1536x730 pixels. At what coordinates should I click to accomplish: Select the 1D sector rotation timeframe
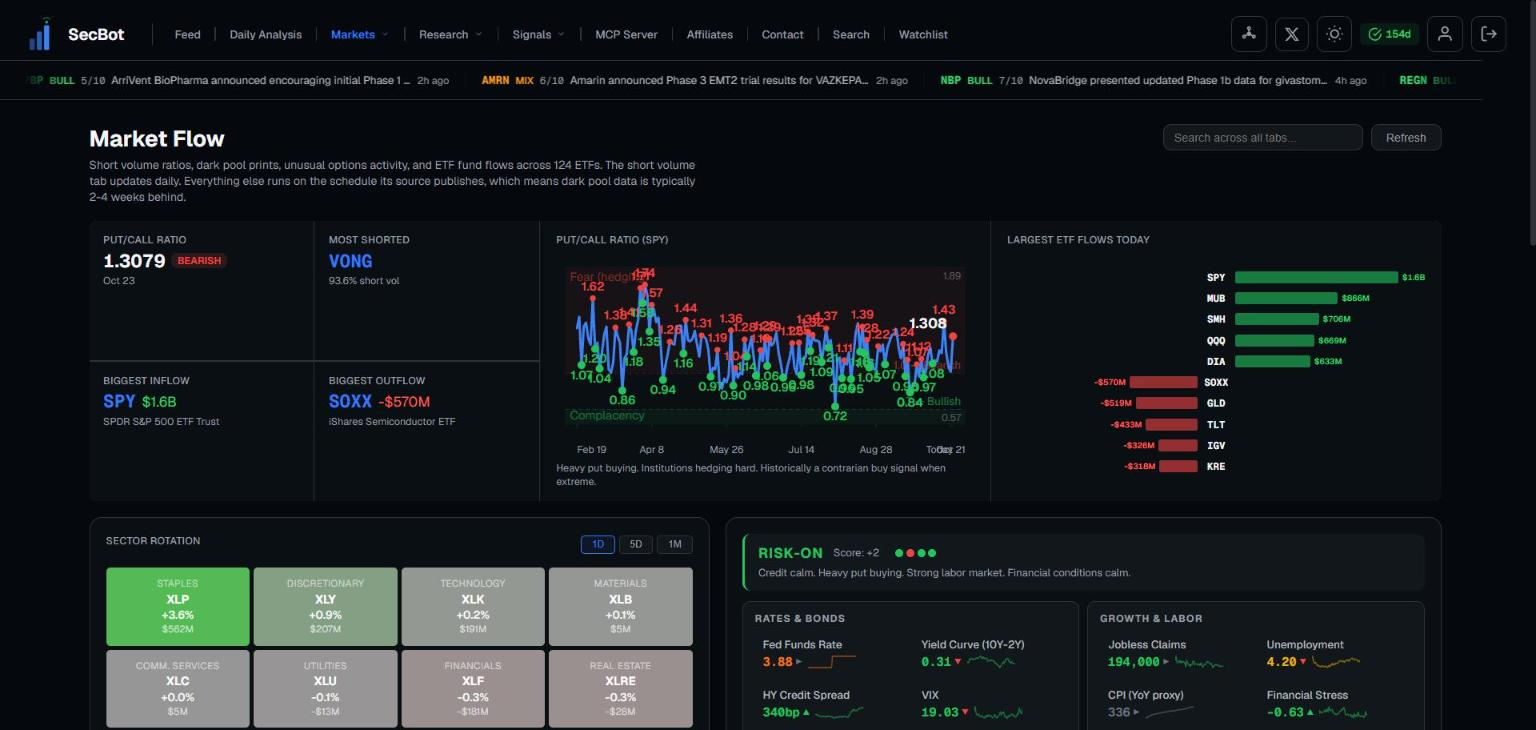click(x=598, y=544)
